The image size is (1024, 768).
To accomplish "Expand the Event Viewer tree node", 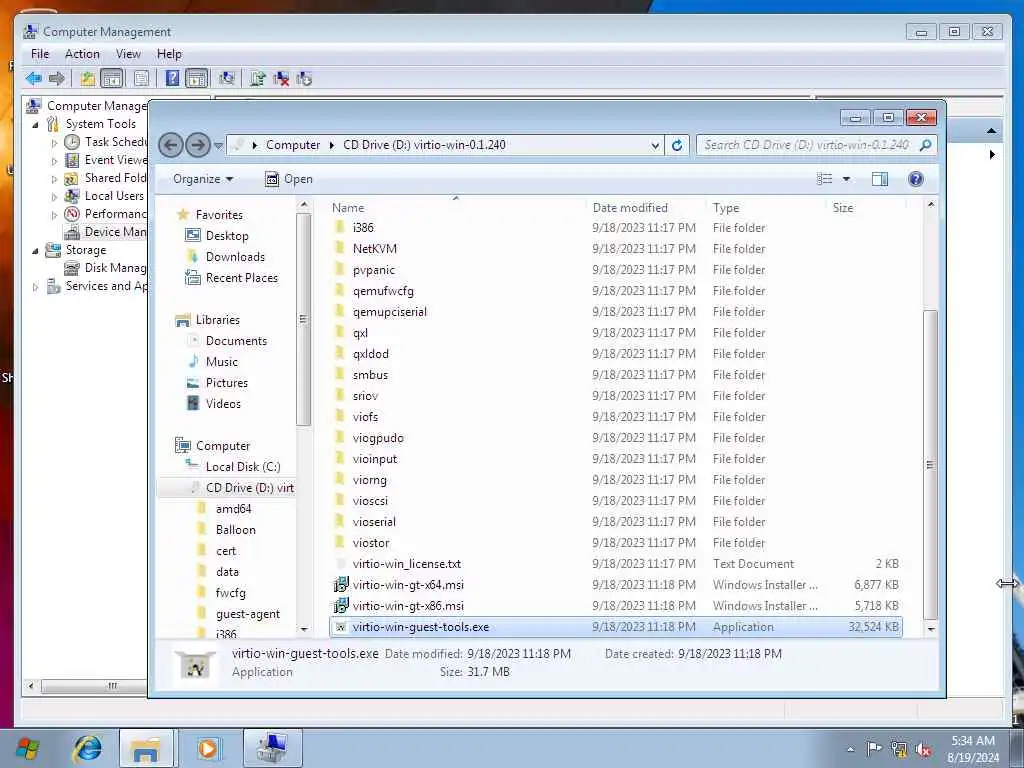I will tap(54, 161).
